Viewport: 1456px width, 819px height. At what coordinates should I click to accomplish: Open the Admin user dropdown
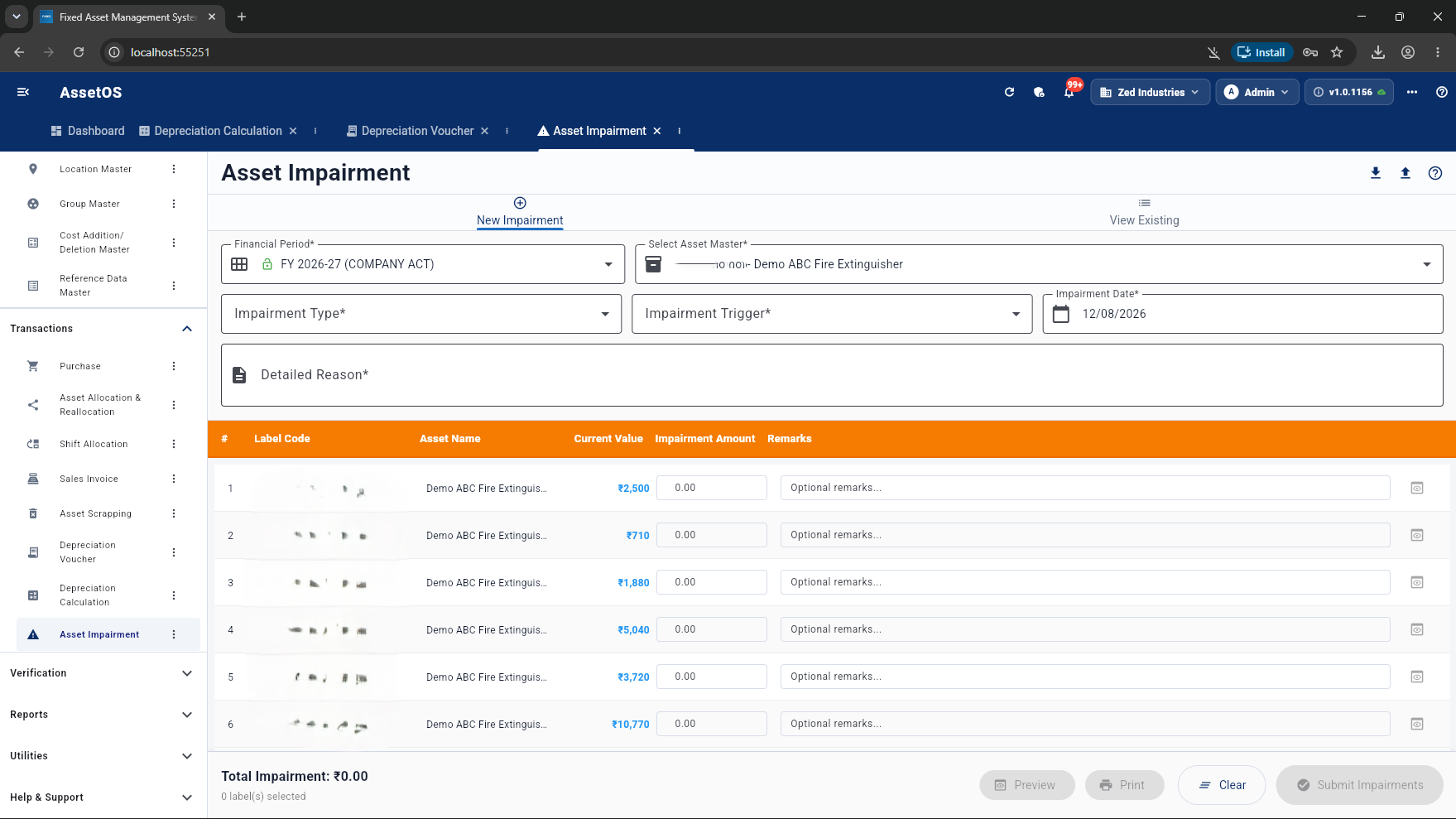point(1257,92)
